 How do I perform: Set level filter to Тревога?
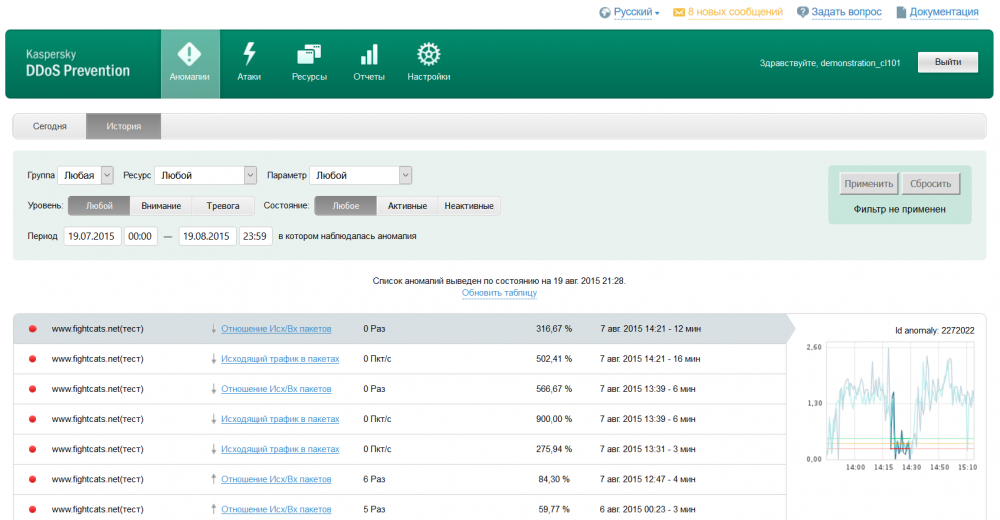tap(222, 206)
